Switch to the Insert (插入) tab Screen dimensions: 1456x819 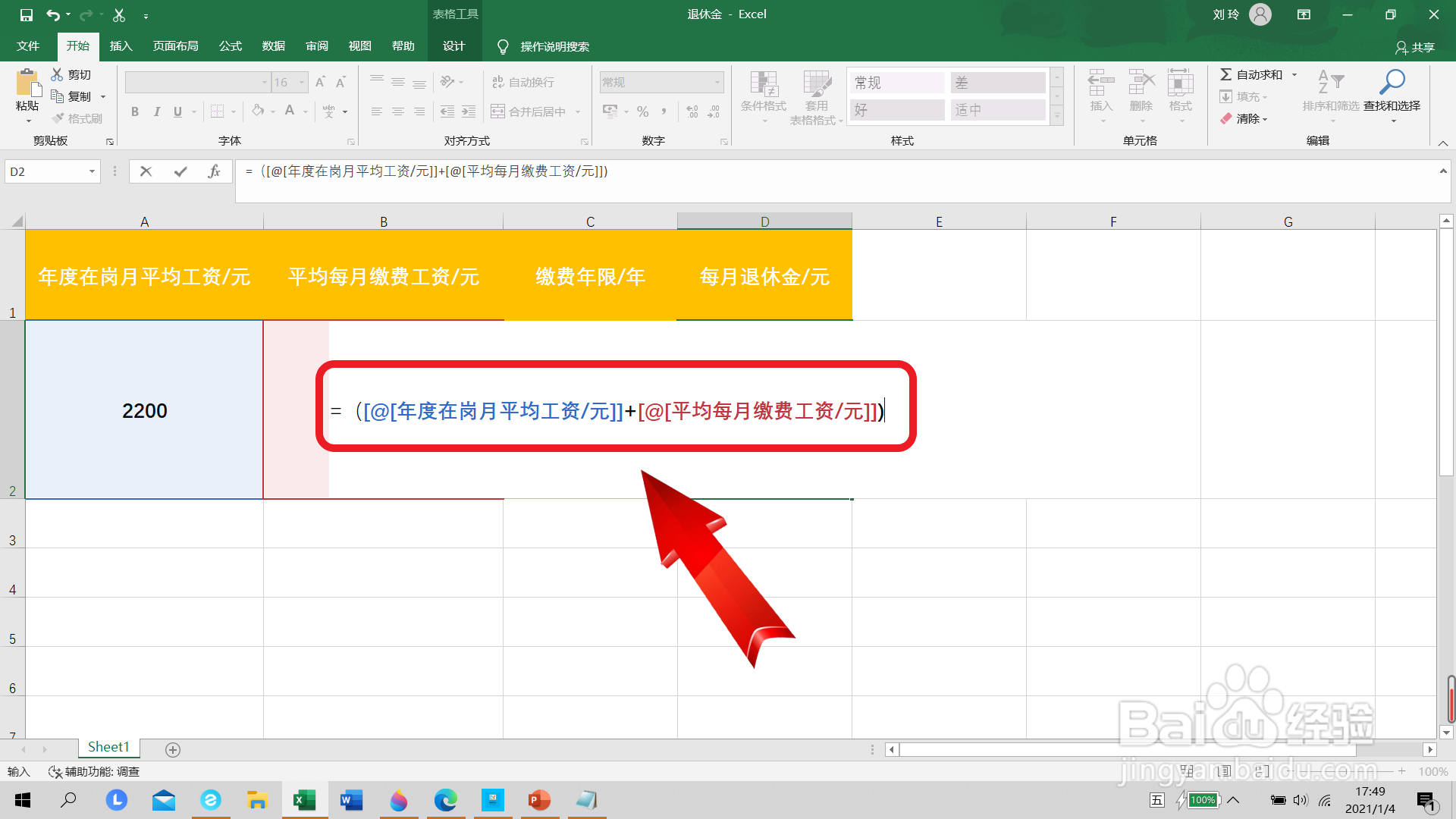tap(121, 46)
